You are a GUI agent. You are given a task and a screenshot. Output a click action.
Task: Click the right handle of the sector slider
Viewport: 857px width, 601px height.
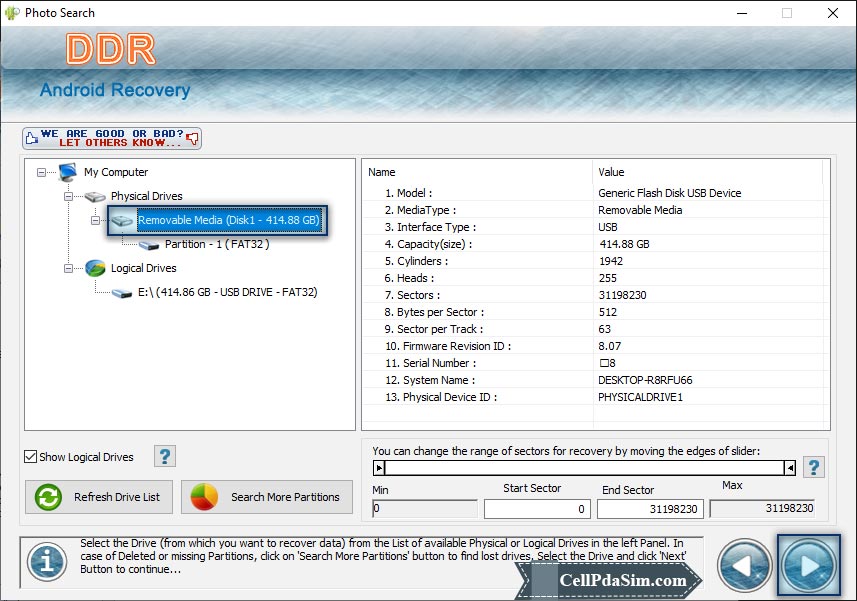coord(790,468)
